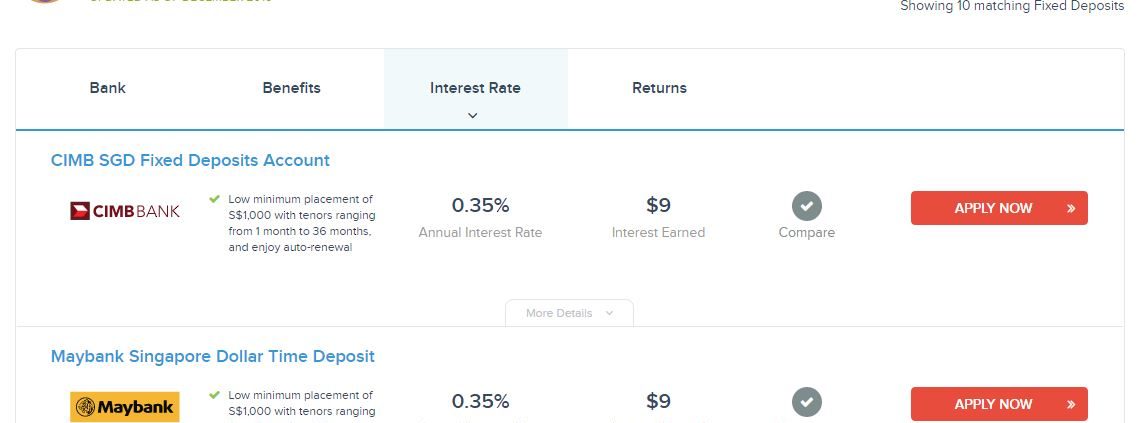The image size is (1143, 423).
Task: Click the CIMB $9 Interest Earned value
Action: 658,206
